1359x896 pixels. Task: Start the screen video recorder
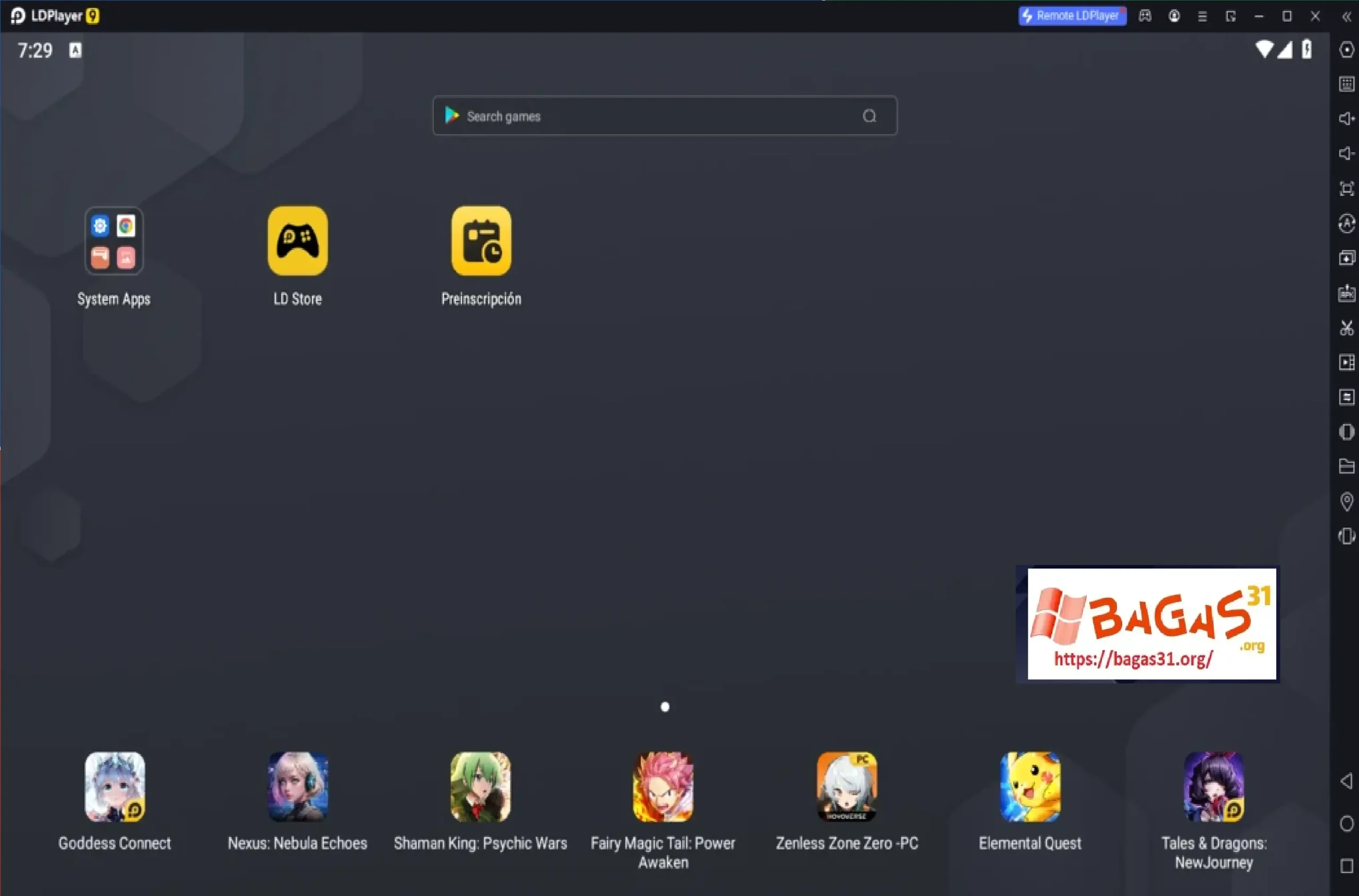[1346, 363]
